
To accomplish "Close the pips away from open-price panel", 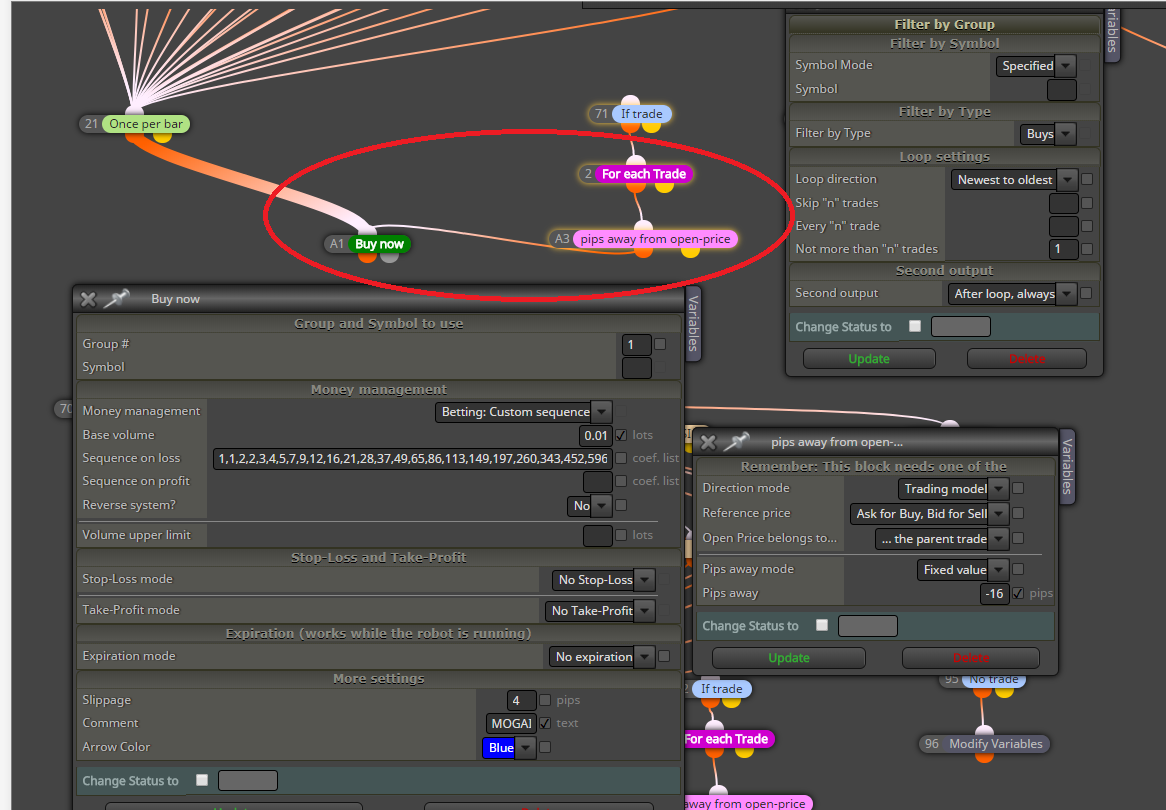I will tap(708, 443).
